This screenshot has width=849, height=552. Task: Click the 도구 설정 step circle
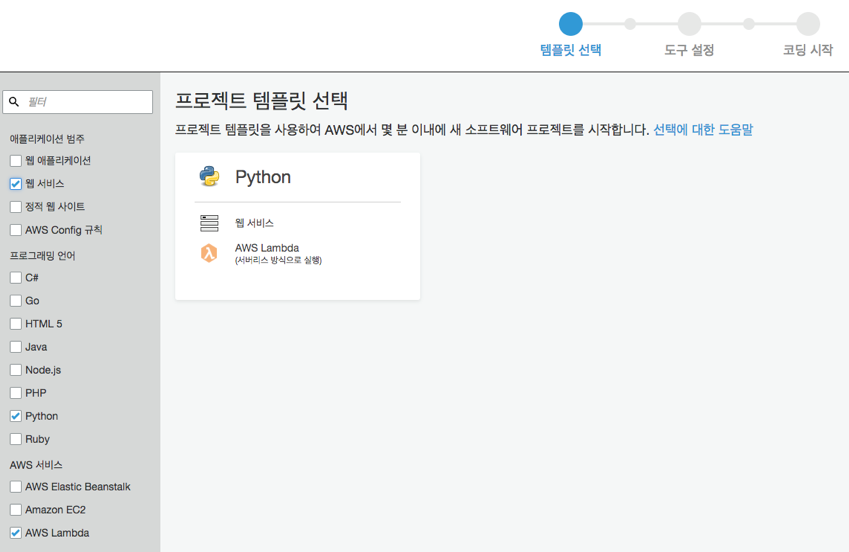[689, 24]
